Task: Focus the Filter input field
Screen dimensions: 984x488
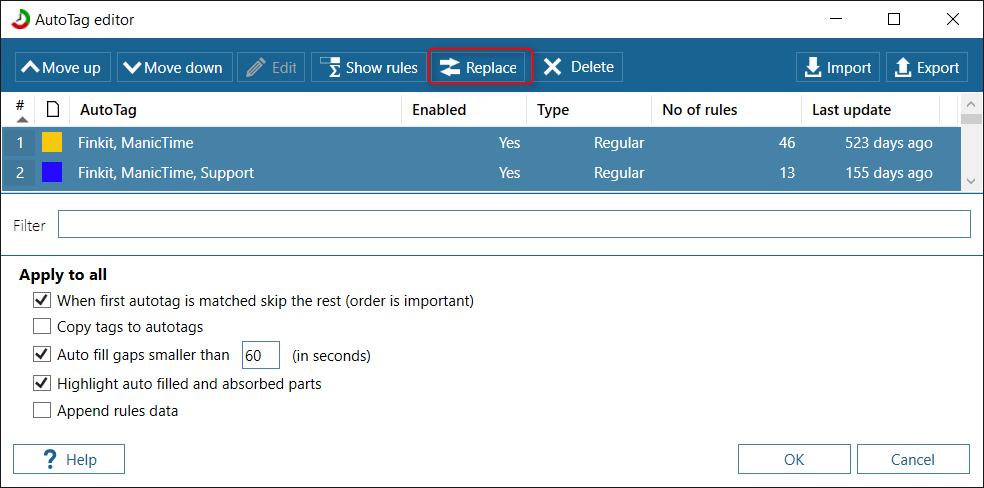Action: coord(514,224)
